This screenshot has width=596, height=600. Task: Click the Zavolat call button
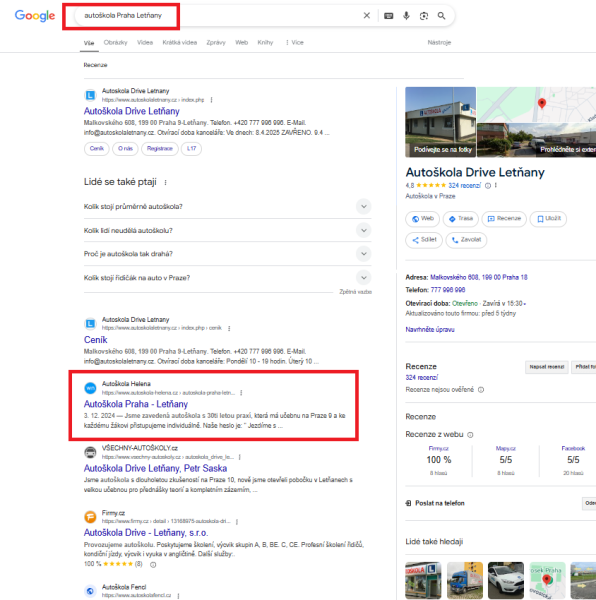[466, 240]
